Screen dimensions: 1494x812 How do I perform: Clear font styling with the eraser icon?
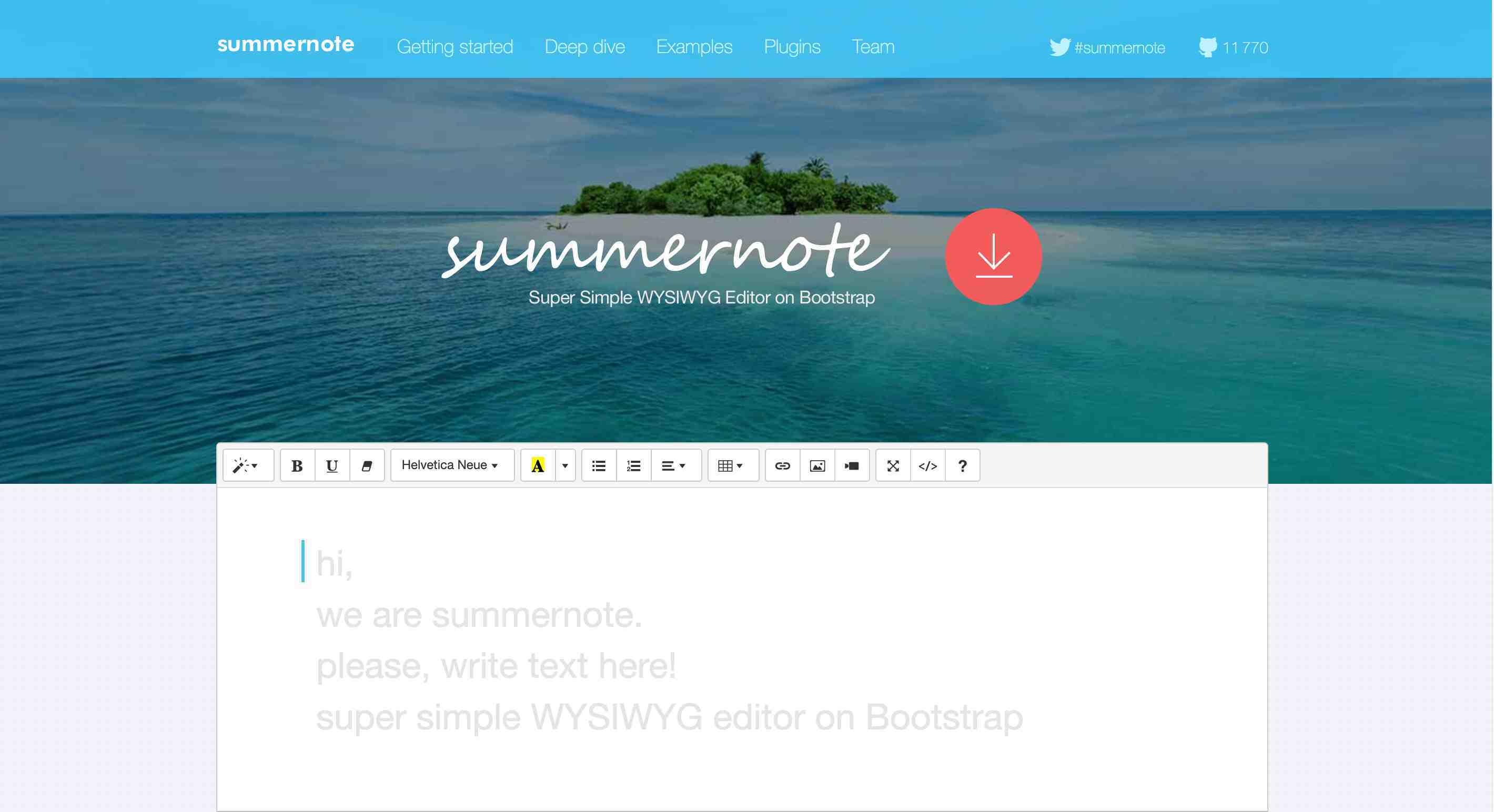pyautogui.click(x=367, y=464)
